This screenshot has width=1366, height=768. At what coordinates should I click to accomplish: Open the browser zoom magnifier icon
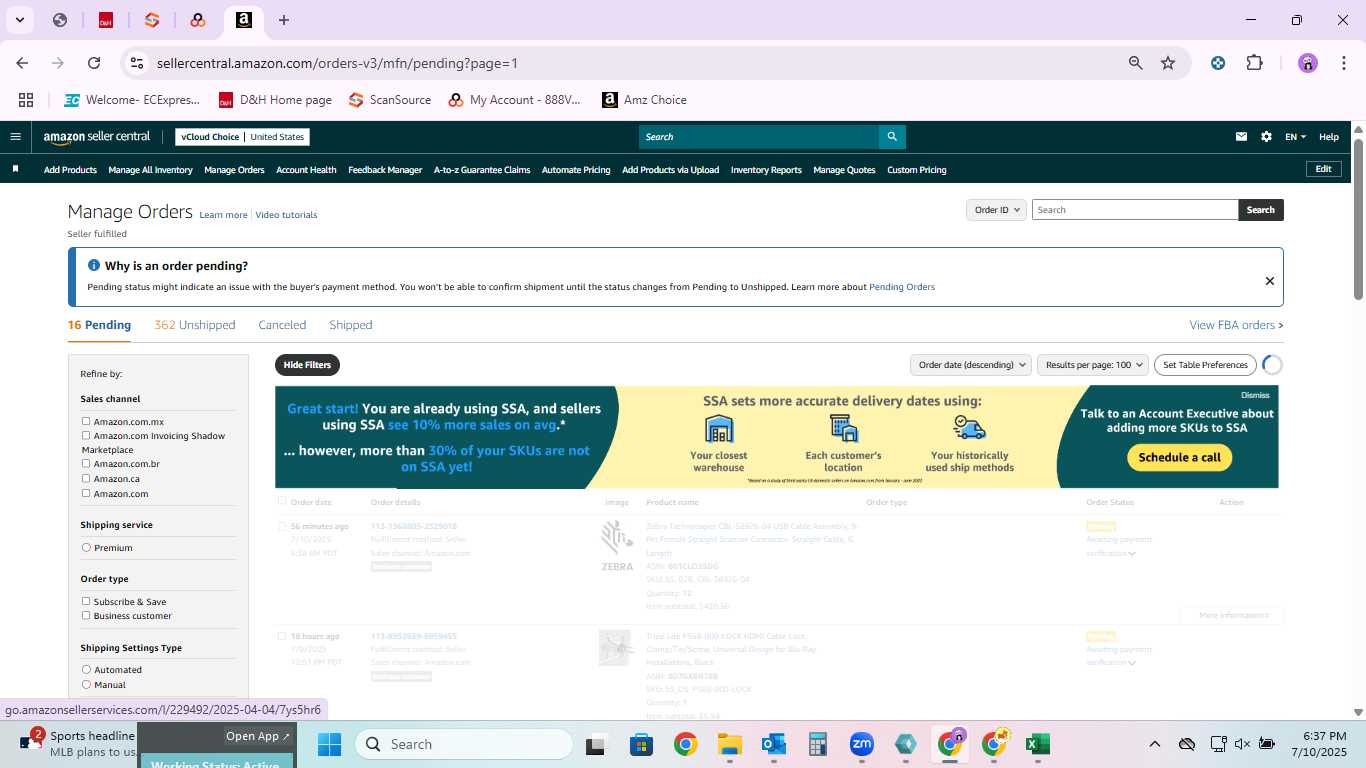coord(1135,63)
